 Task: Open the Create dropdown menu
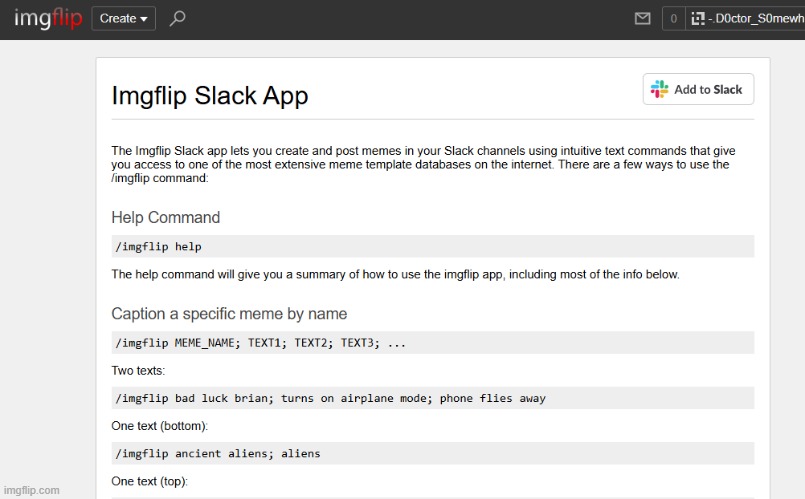pyautogui.click(x=124, y=19)
